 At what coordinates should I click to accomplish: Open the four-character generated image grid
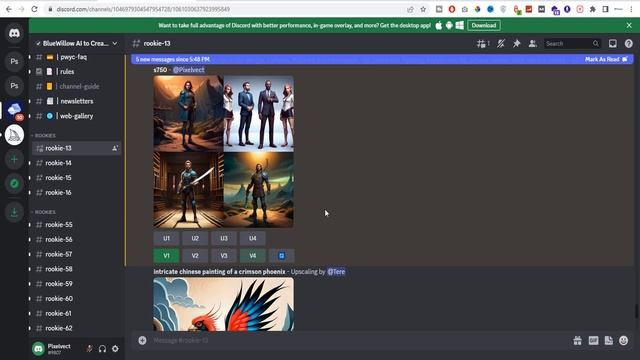pos(223,151)
